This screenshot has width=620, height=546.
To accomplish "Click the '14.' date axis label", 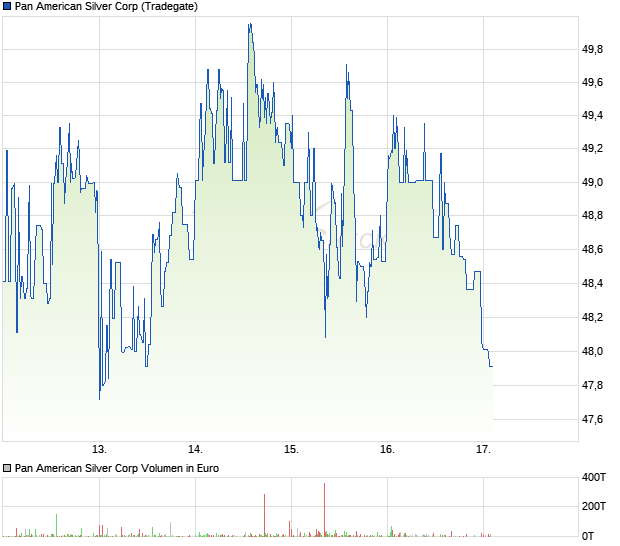I will (x=195, y=450).
